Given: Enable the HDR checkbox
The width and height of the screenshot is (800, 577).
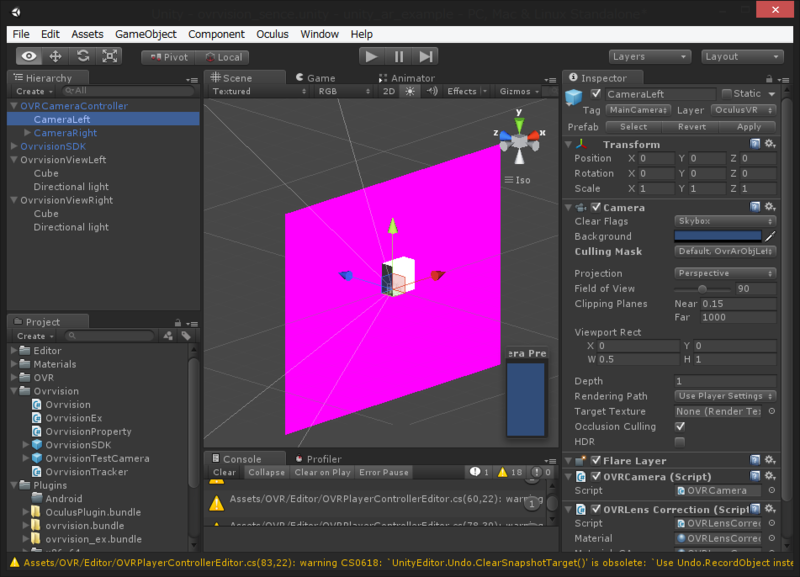Looking at the screenshot, I should pos(680,441).
